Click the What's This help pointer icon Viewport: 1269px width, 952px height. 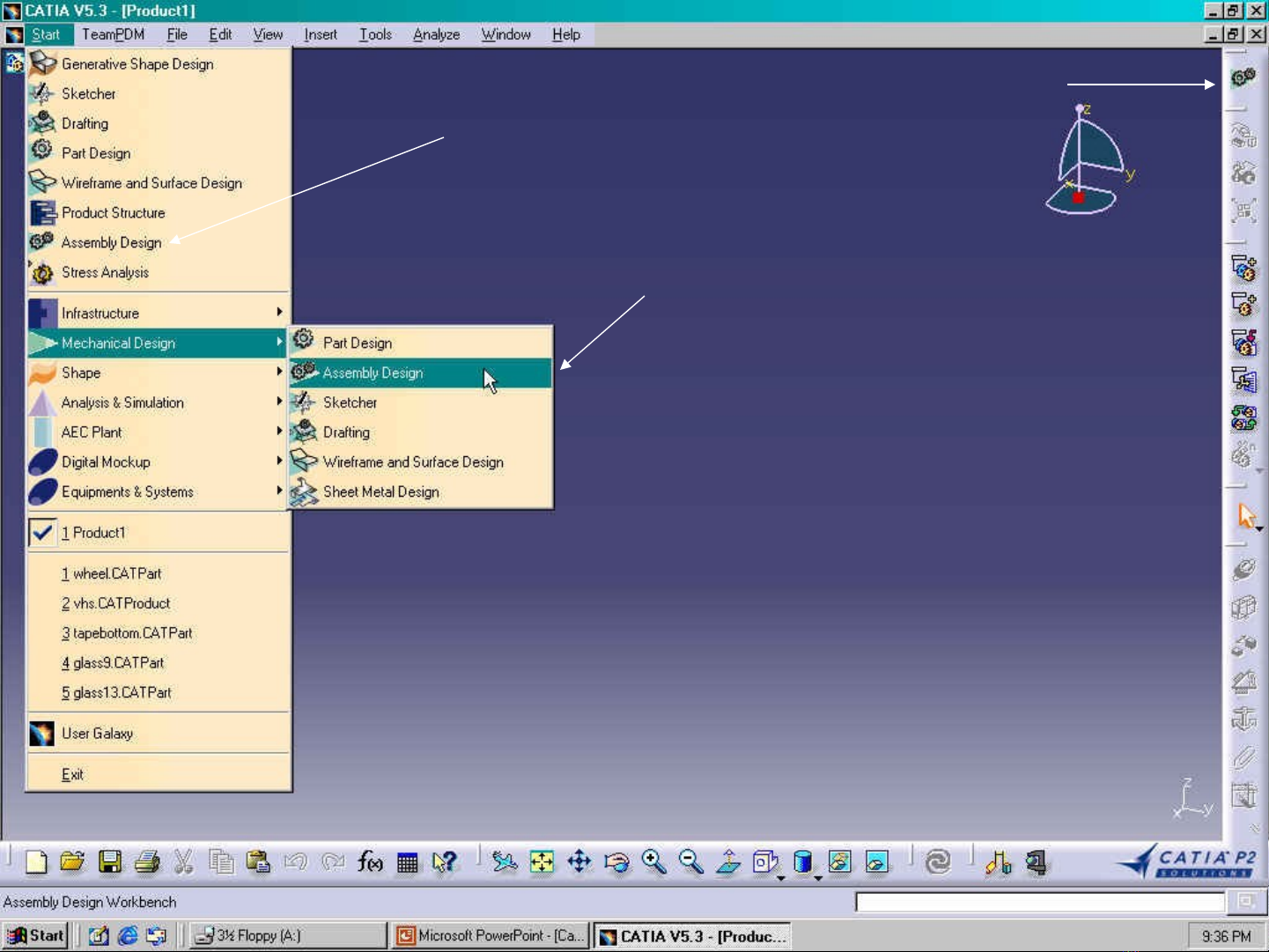(x=445, y=861)
